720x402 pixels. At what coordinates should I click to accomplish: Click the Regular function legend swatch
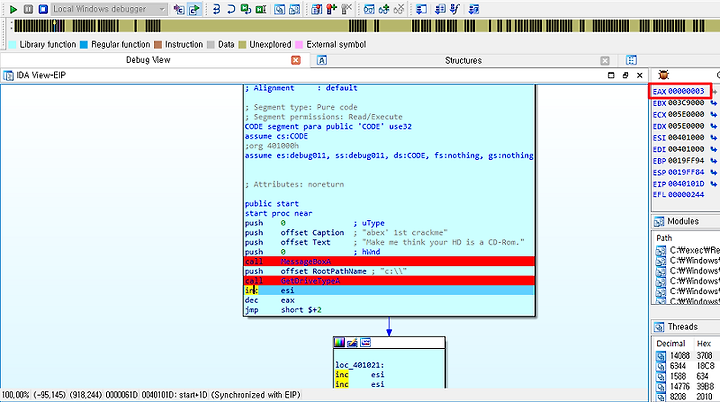click(x=84, y=45)
